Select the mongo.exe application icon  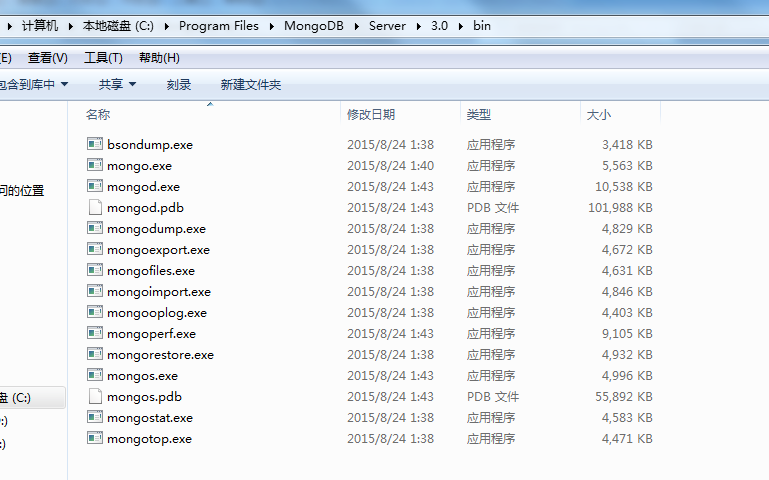click(95, 165)
